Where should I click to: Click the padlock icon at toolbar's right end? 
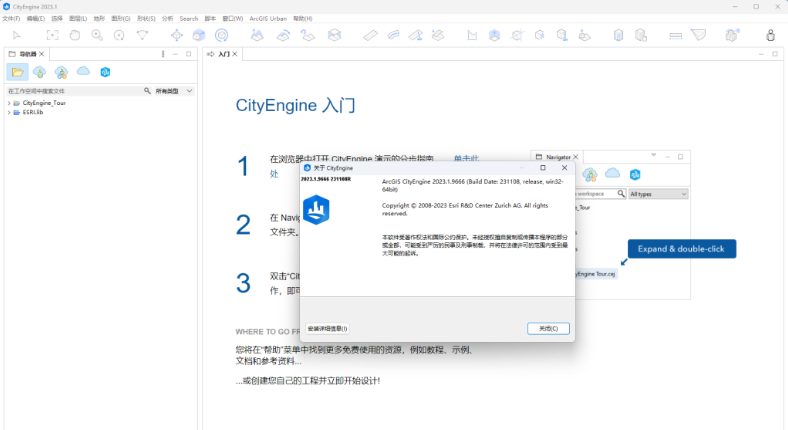770,35
